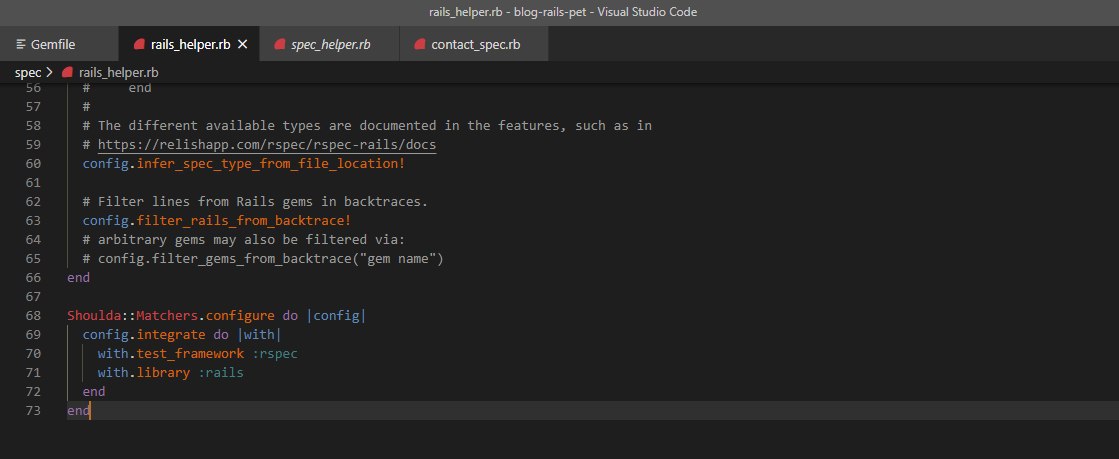The height and width of the screenshot is (459, 1119).
Task: Open the relishapp.com rspec-rails docs link
Action: [267, 144]
